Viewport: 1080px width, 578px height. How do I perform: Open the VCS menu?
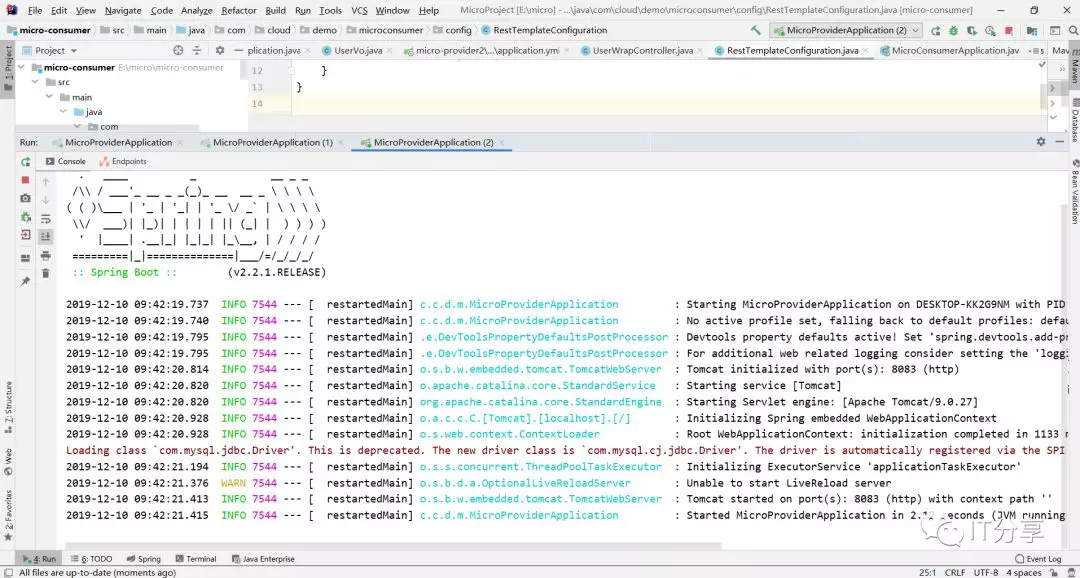[x=359, y=10]
